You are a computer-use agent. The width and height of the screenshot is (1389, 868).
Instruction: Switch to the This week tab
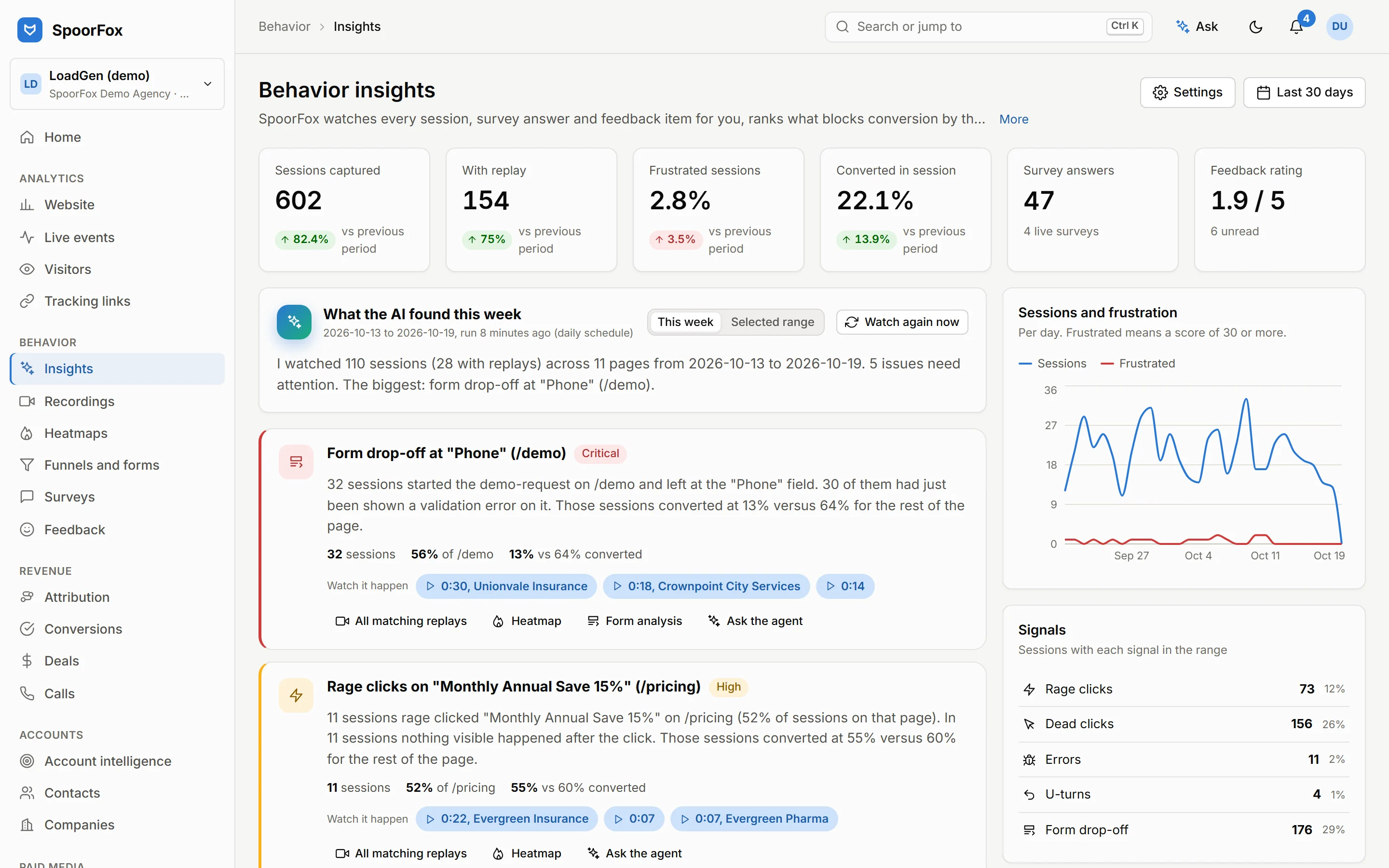[685, 322]
